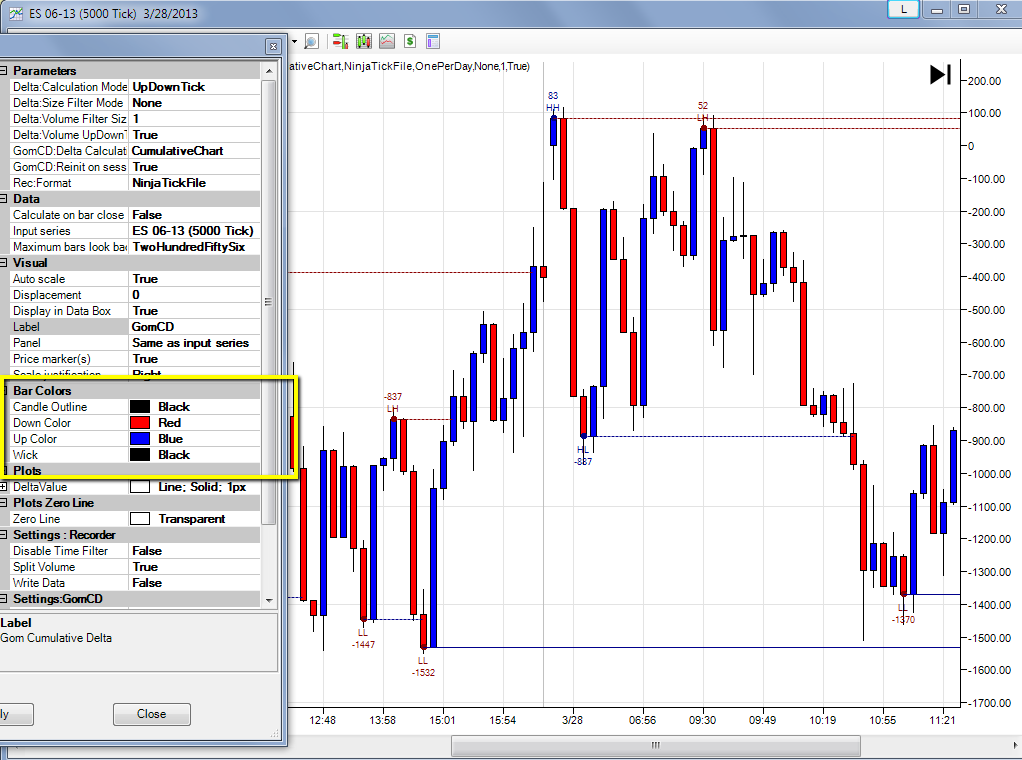Collapse the Settings:GomCD section

[4, 598]
